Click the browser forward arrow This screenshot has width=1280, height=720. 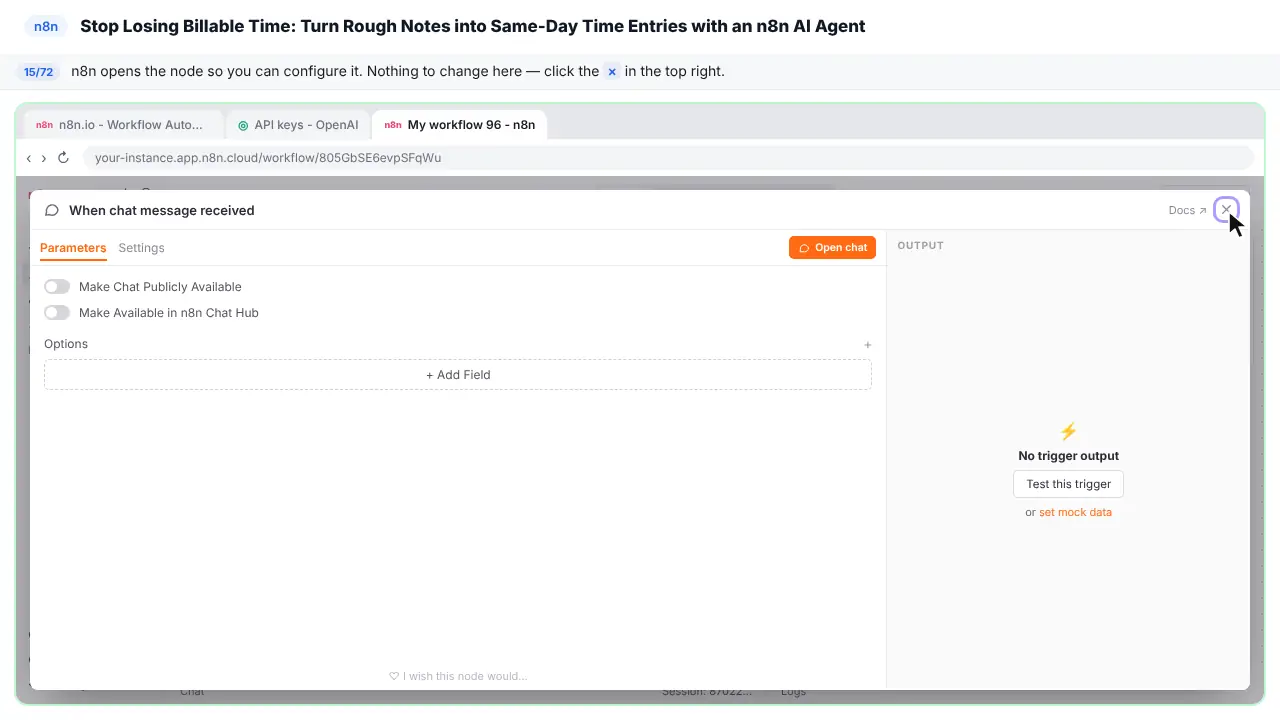[x=44, y=158]
